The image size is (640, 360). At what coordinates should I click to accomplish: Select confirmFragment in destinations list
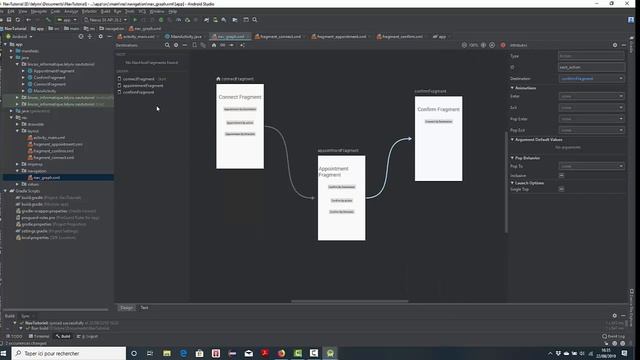[136, 92]
